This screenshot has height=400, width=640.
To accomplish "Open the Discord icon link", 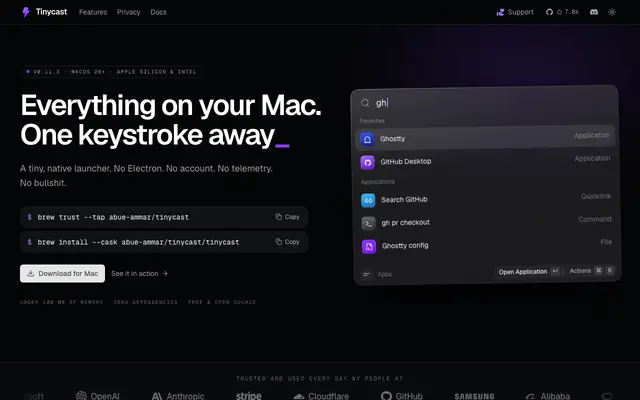I will tap(594, 12).
